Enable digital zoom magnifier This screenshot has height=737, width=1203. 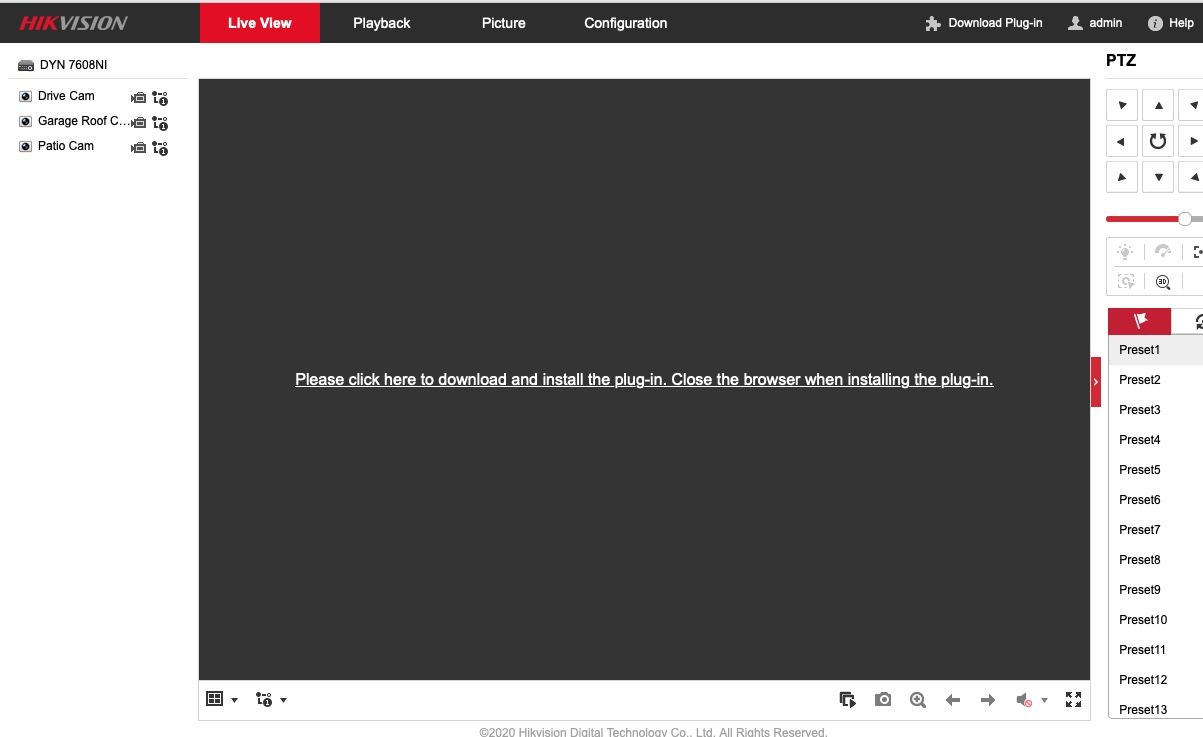point(918,700)
